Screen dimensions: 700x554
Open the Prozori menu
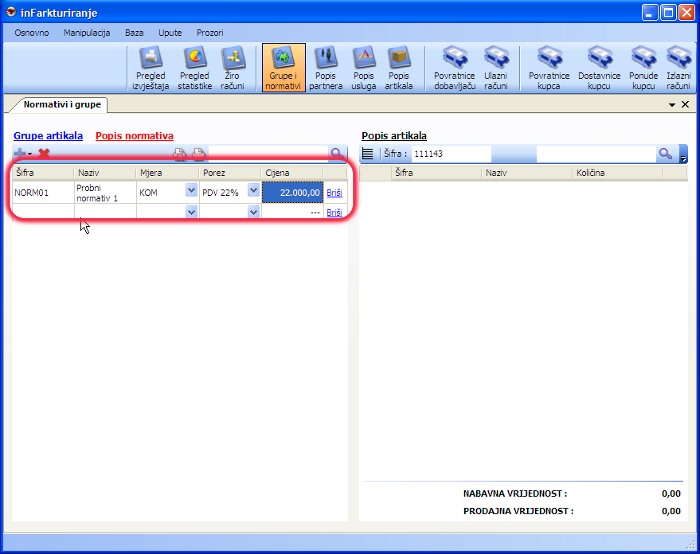click(x=209, y=33)
